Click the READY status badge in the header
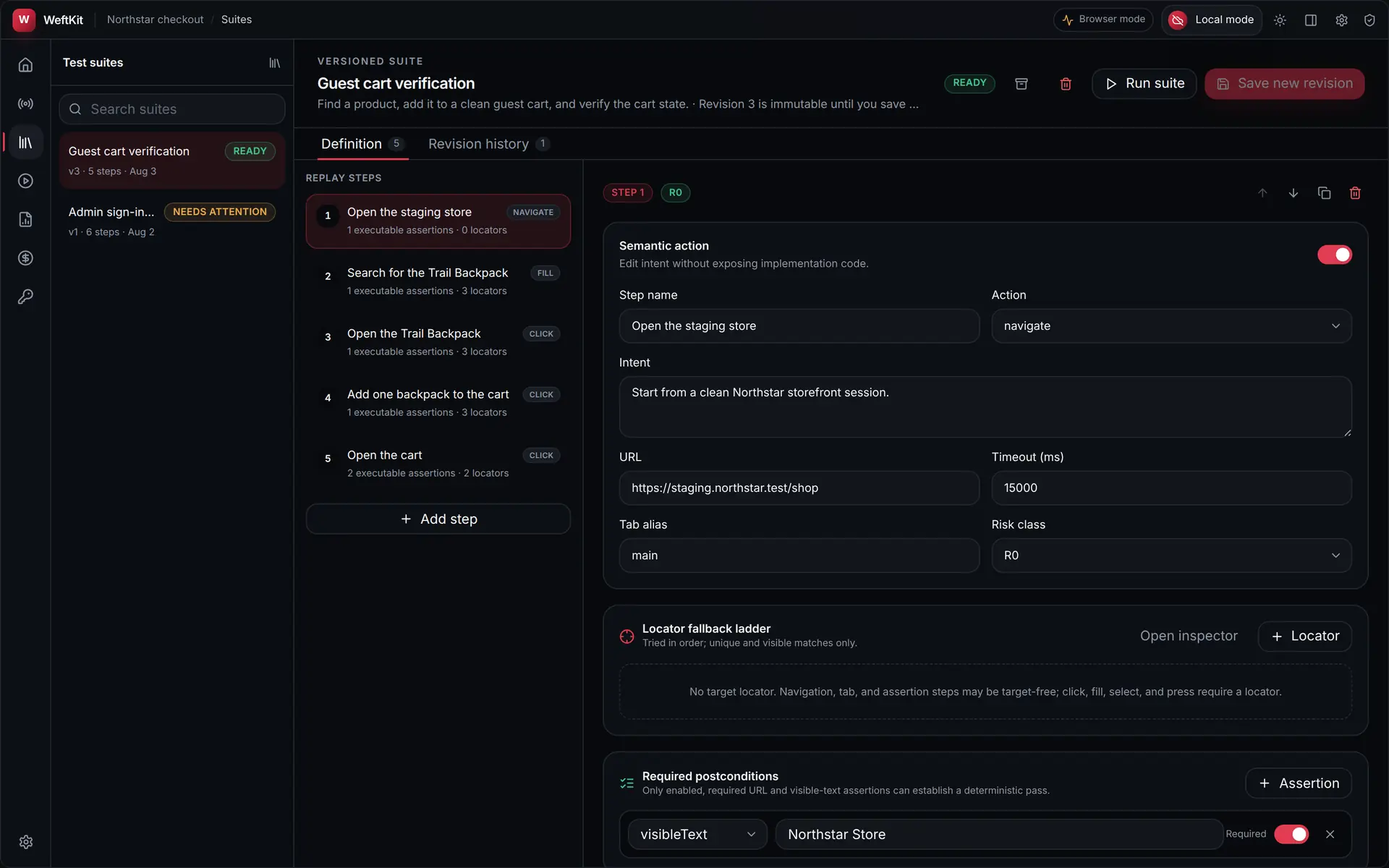1389x868 pixels. 969,83
